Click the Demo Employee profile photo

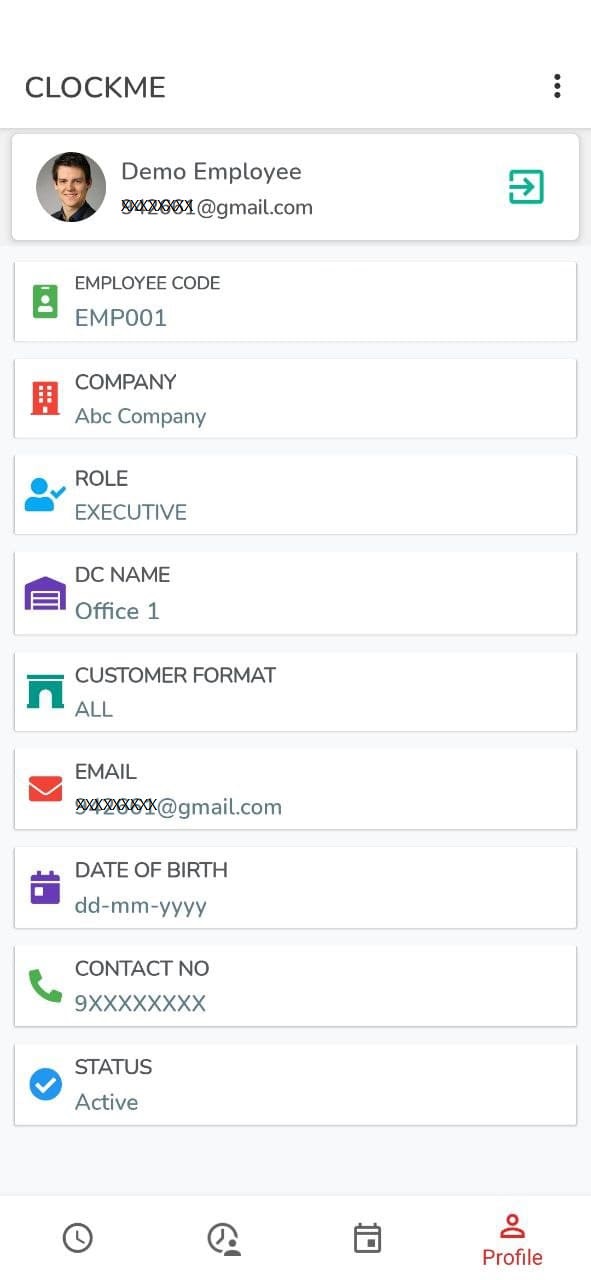[x=71, y=187]
